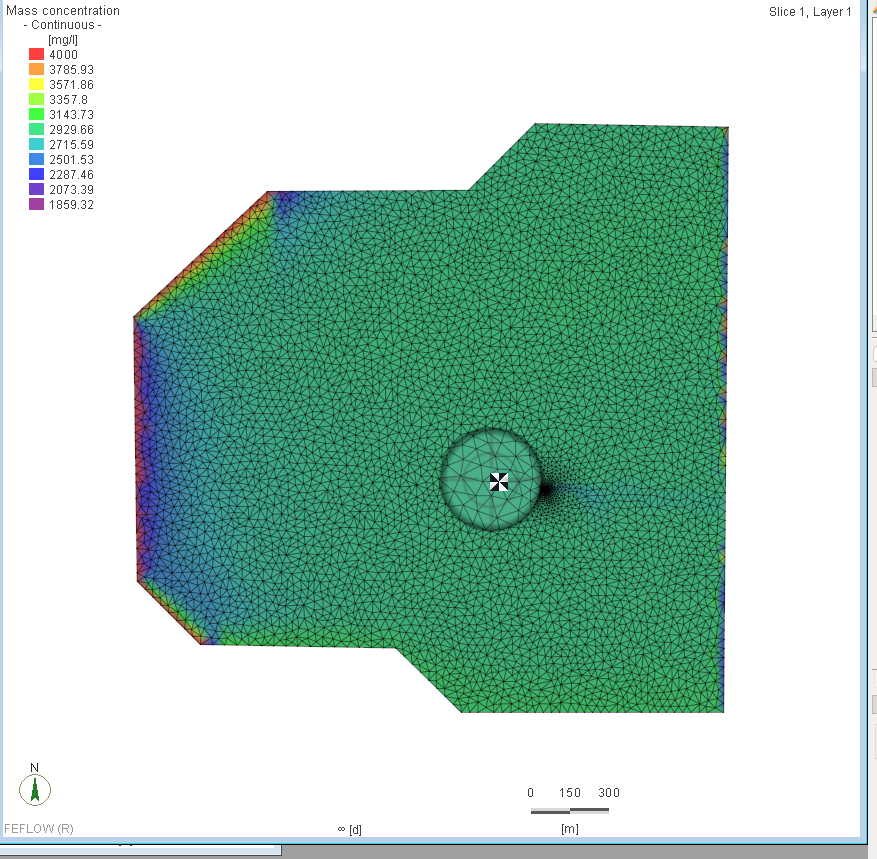Select the blue 2287.46 legend swatch
This screenshot has width=877, height=859.
[36, 175]
